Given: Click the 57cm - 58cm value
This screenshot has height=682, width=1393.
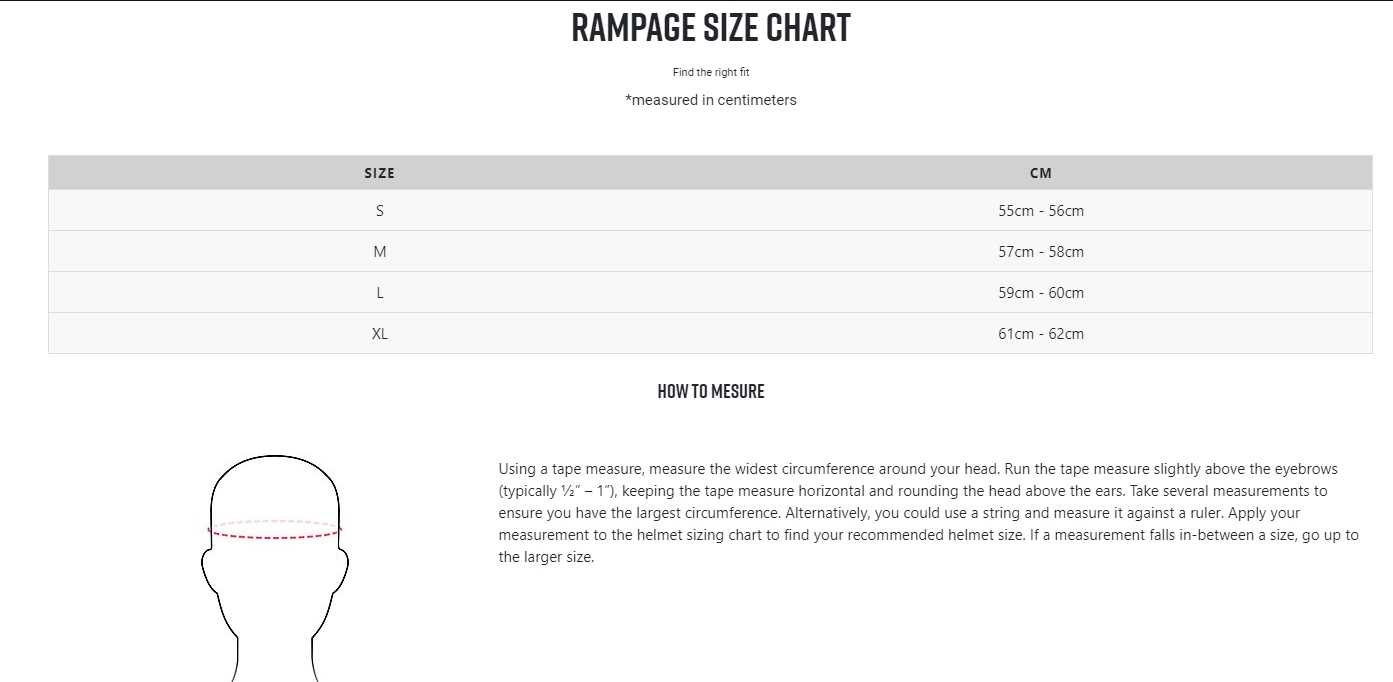Looking at the screenshot, I should 1041,252.
